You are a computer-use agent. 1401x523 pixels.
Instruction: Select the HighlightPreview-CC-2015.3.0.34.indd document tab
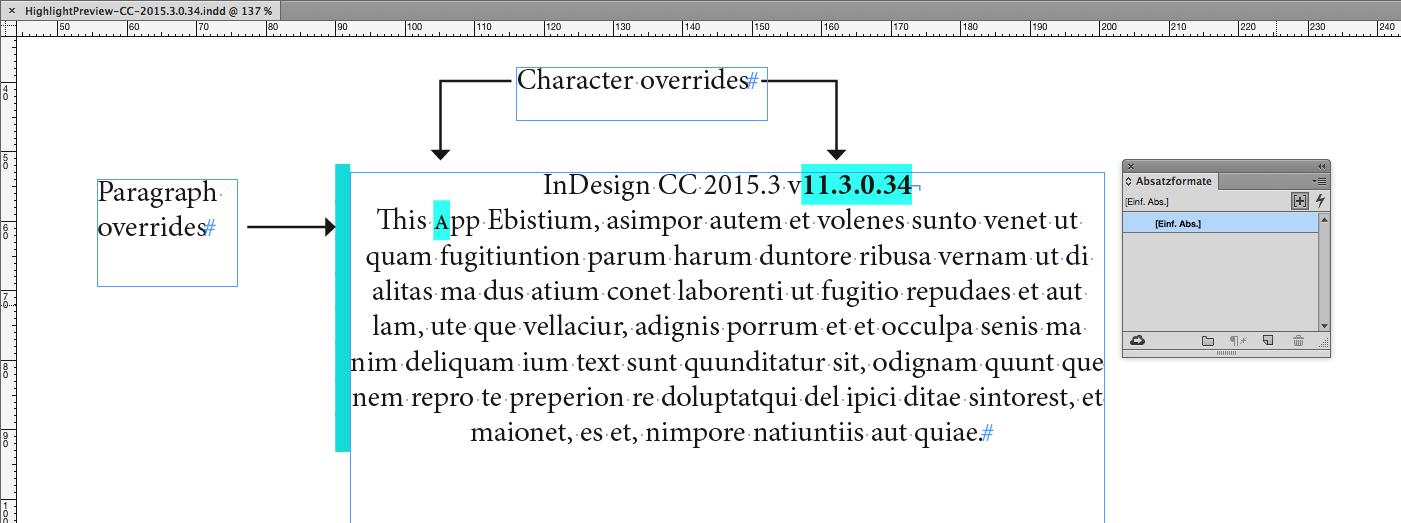(x=148, y=10)
